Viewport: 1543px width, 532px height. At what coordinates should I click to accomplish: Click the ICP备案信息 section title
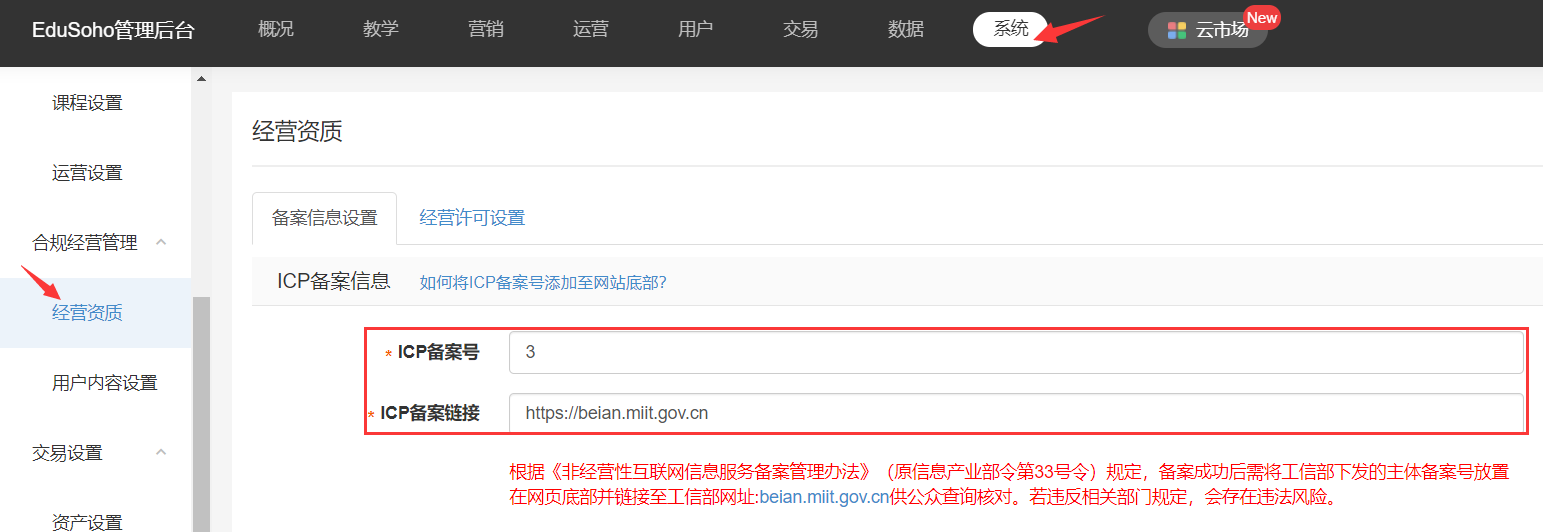(333, 281)
